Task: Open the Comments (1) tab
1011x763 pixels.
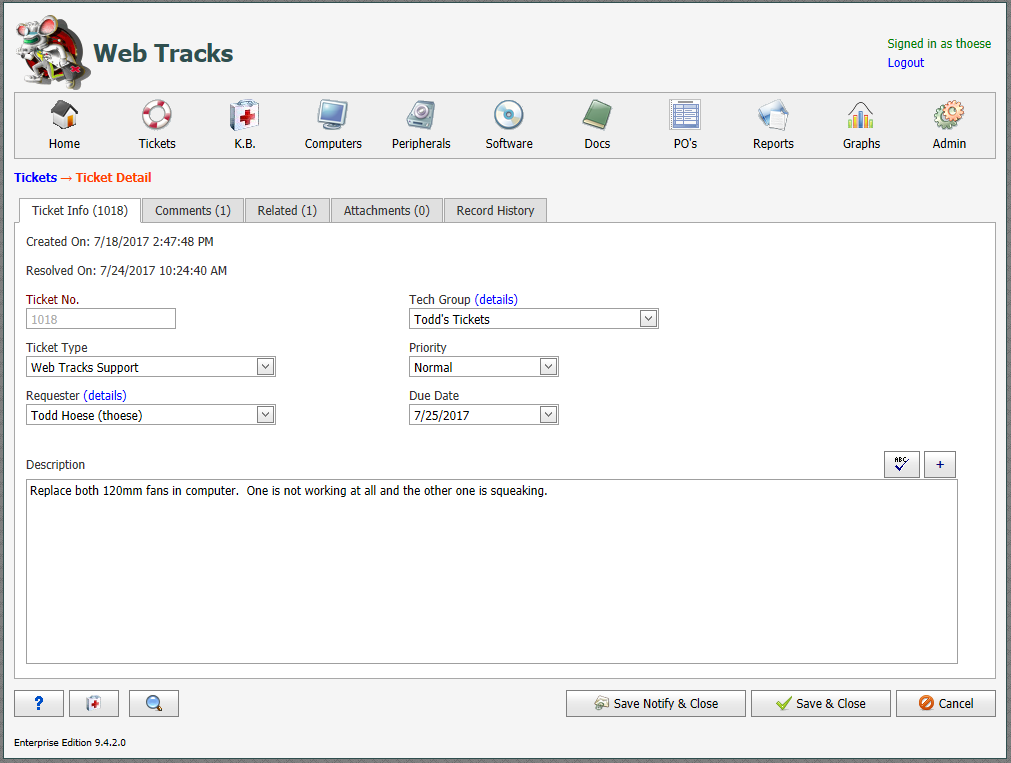Action: [193, 211]
